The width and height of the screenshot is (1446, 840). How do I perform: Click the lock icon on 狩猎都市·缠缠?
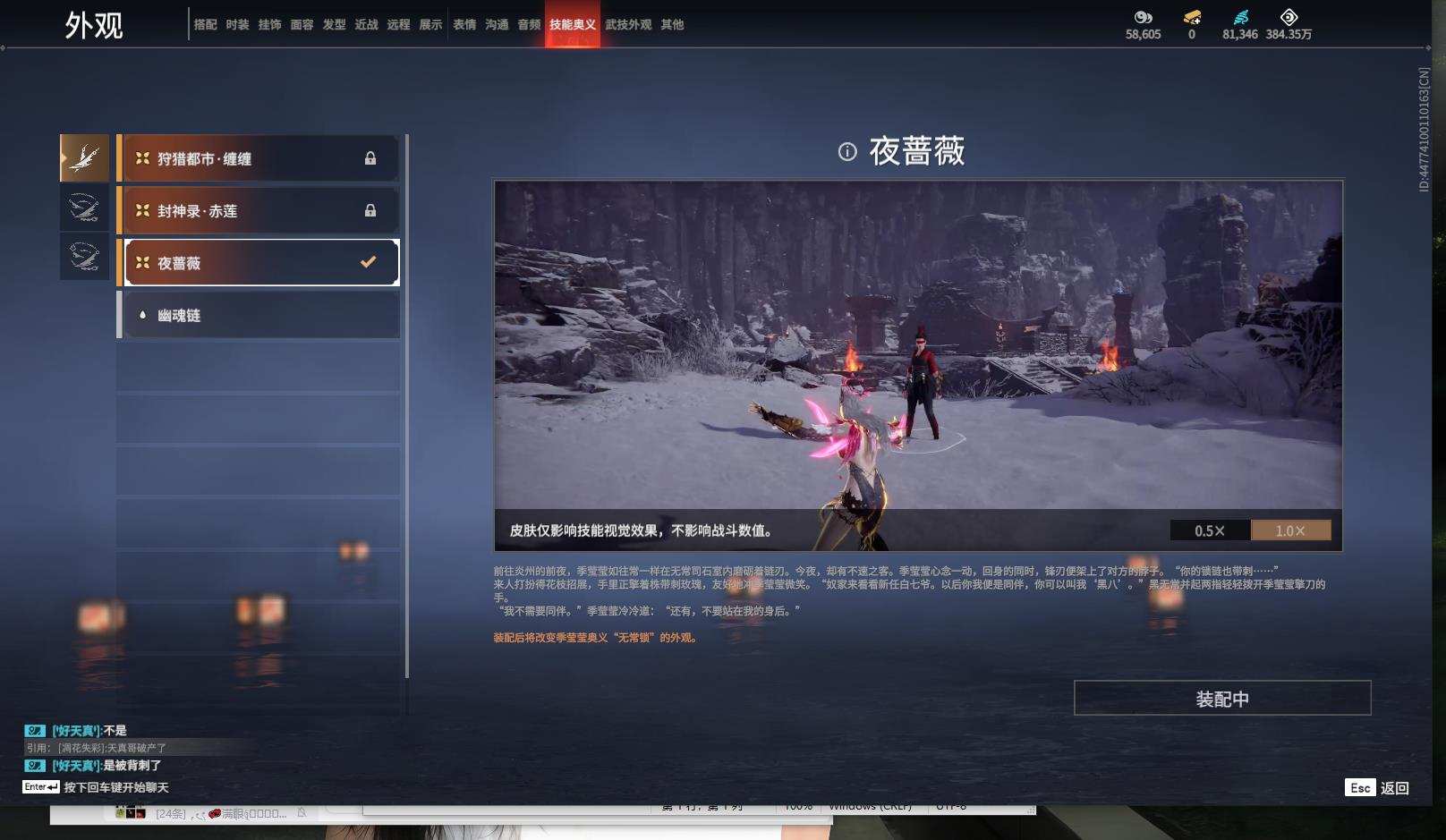(370, 158)
